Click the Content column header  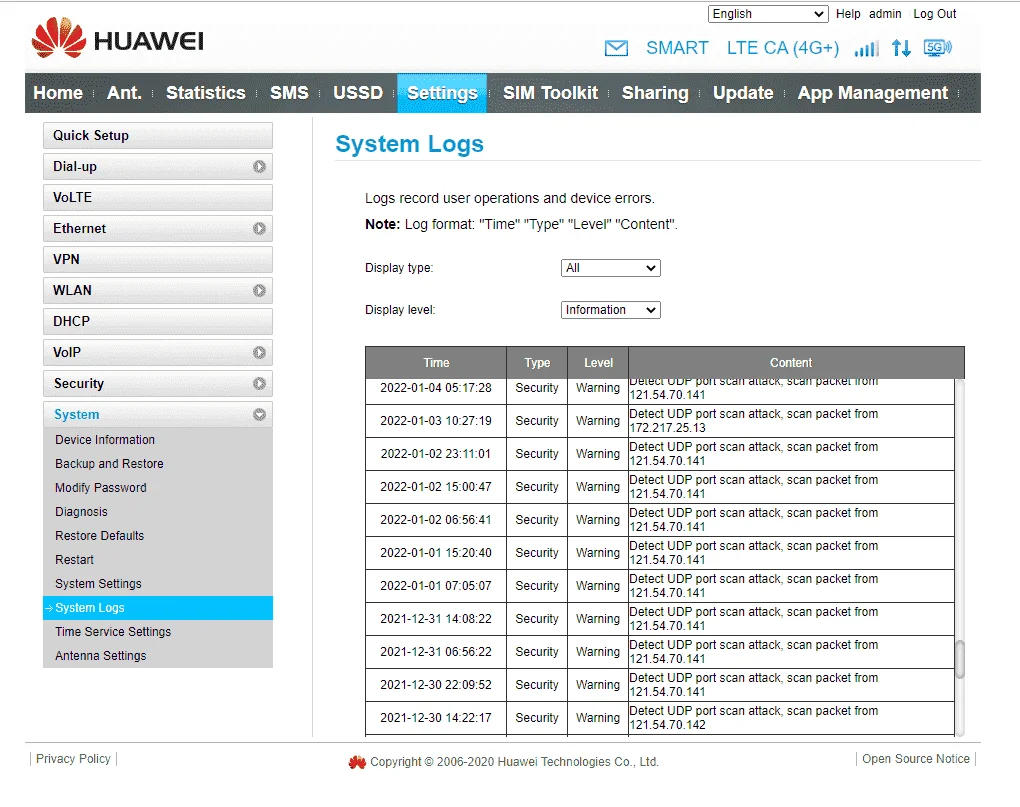coord(796,363)
